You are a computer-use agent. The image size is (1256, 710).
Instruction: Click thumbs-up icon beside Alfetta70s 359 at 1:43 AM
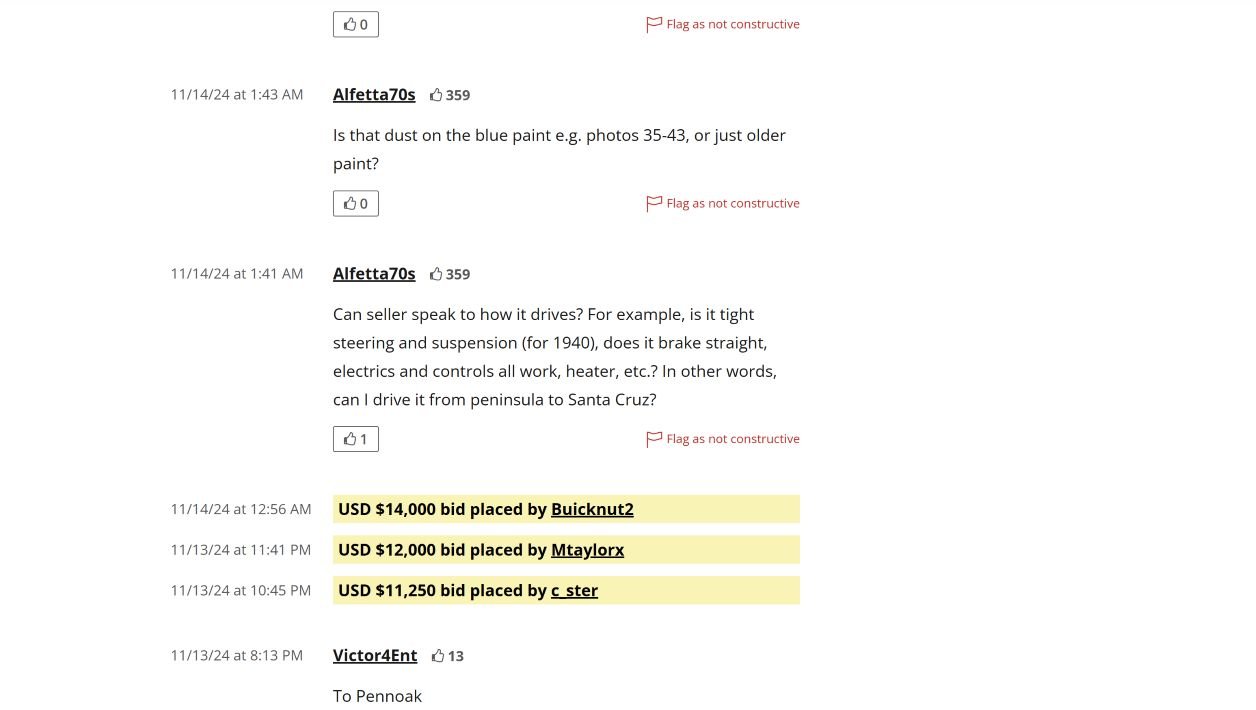436,96
